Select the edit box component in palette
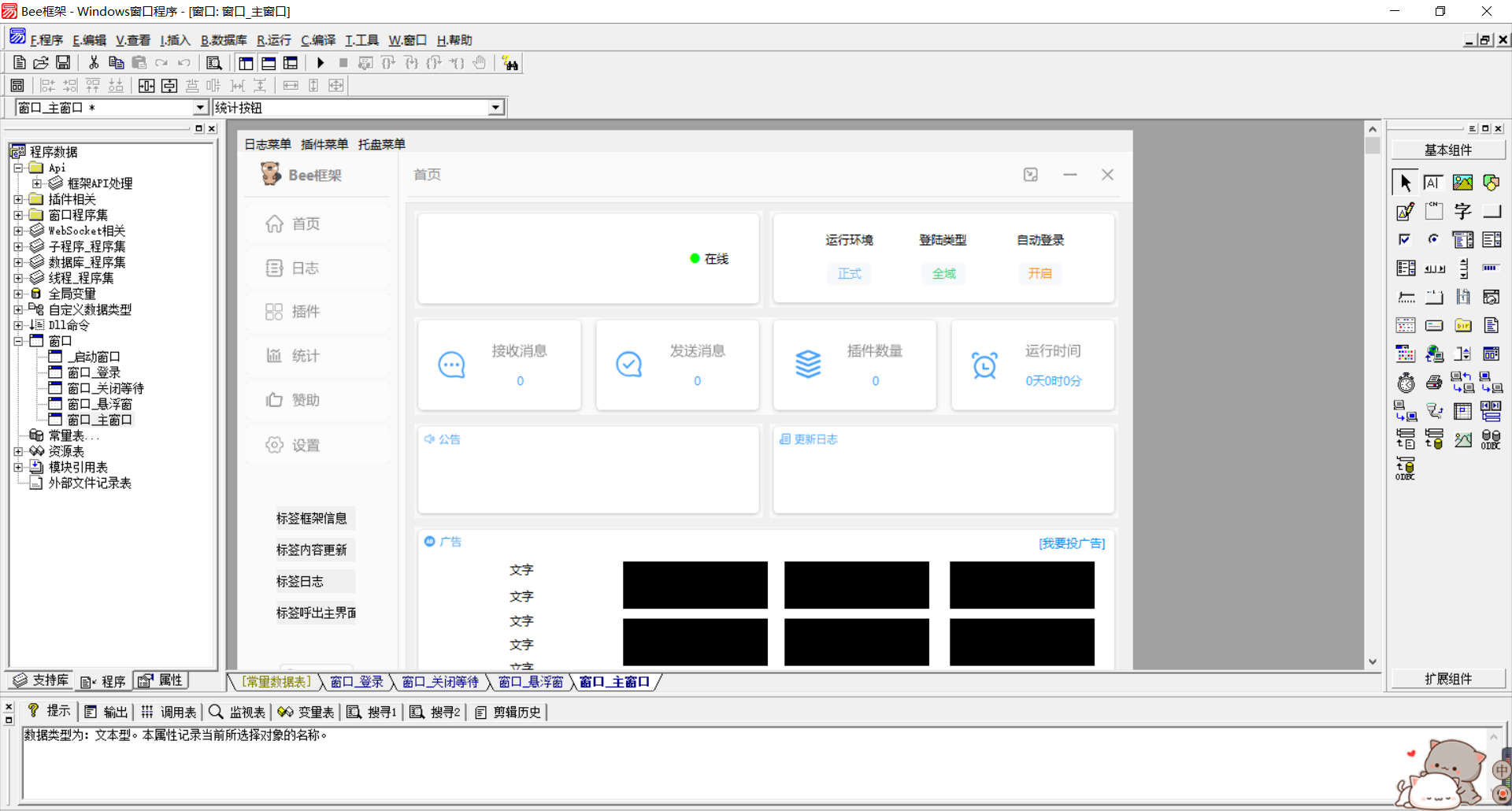 (1405, 212)
